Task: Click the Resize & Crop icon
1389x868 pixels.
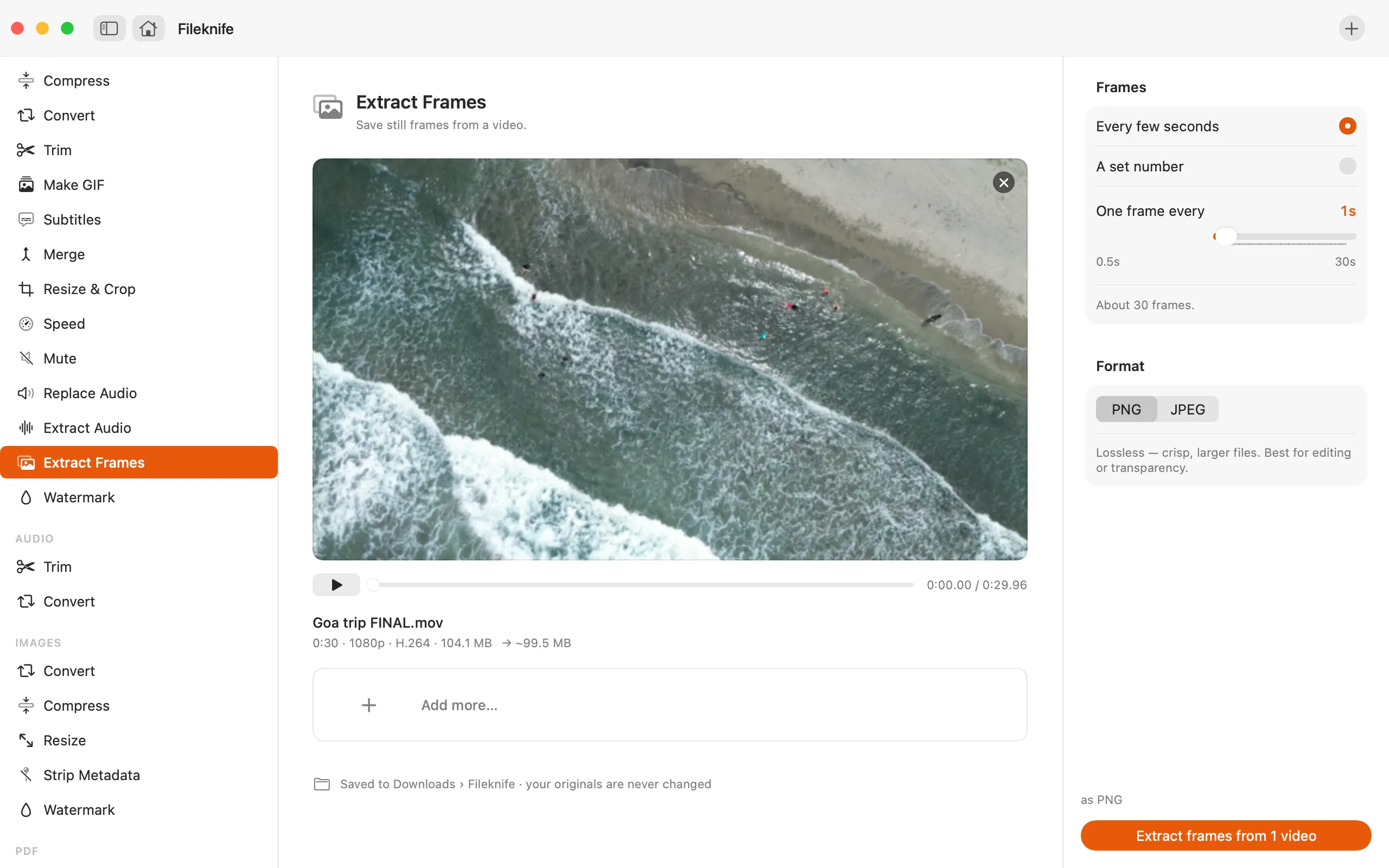Action: (x=26, y=289)
